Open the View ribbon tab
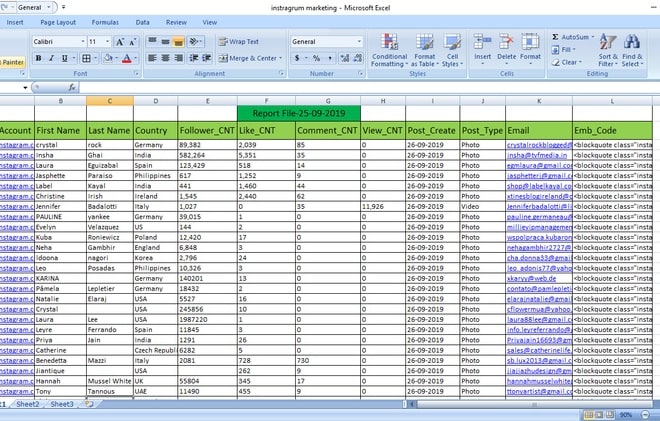 coord(210,22)
